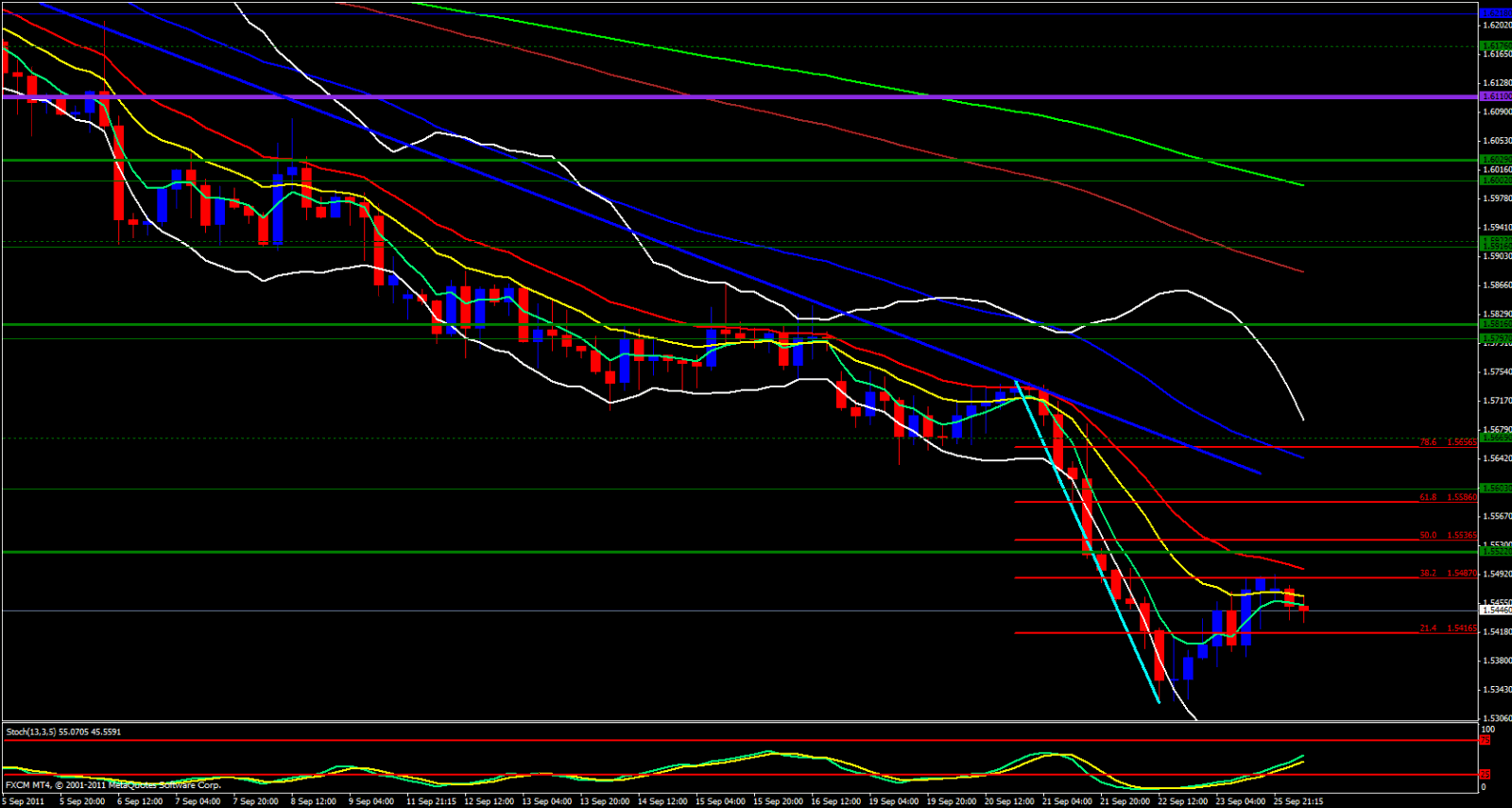Click the 5 Sep 2011 date label

pyautogui.click(x=24, y=801)
